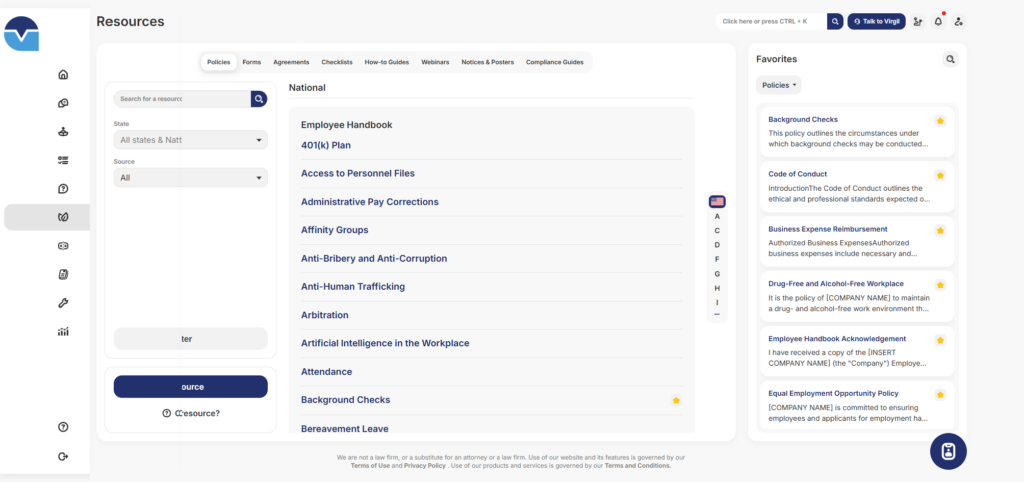This screenshot has width=1024, height=482.
Task: Open the Anti-Human Trafficking policy link
Action: pos(353,287)
